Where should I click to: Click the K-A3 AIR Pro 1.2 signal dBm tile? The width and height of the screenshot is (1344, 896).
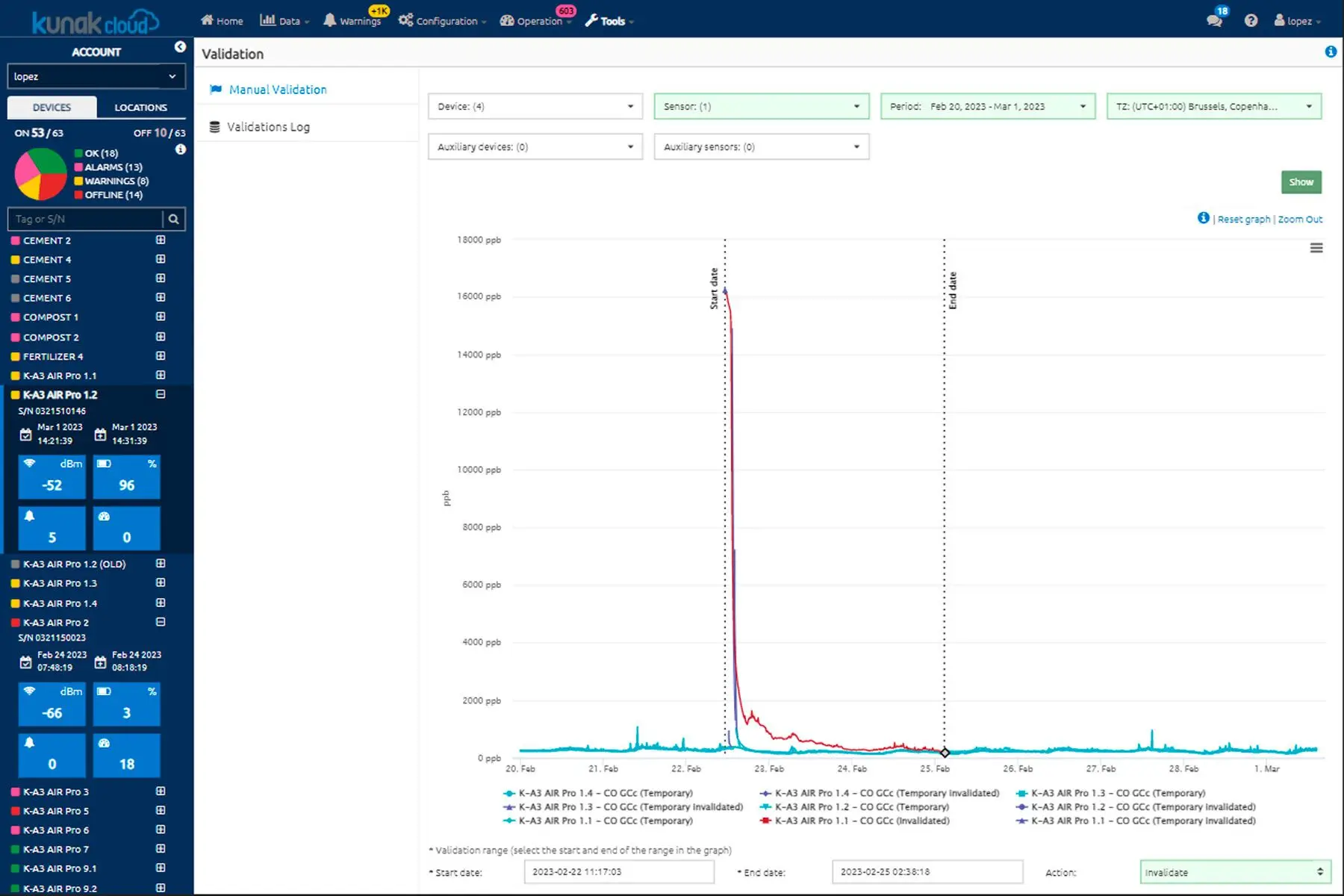pos(52,476)
